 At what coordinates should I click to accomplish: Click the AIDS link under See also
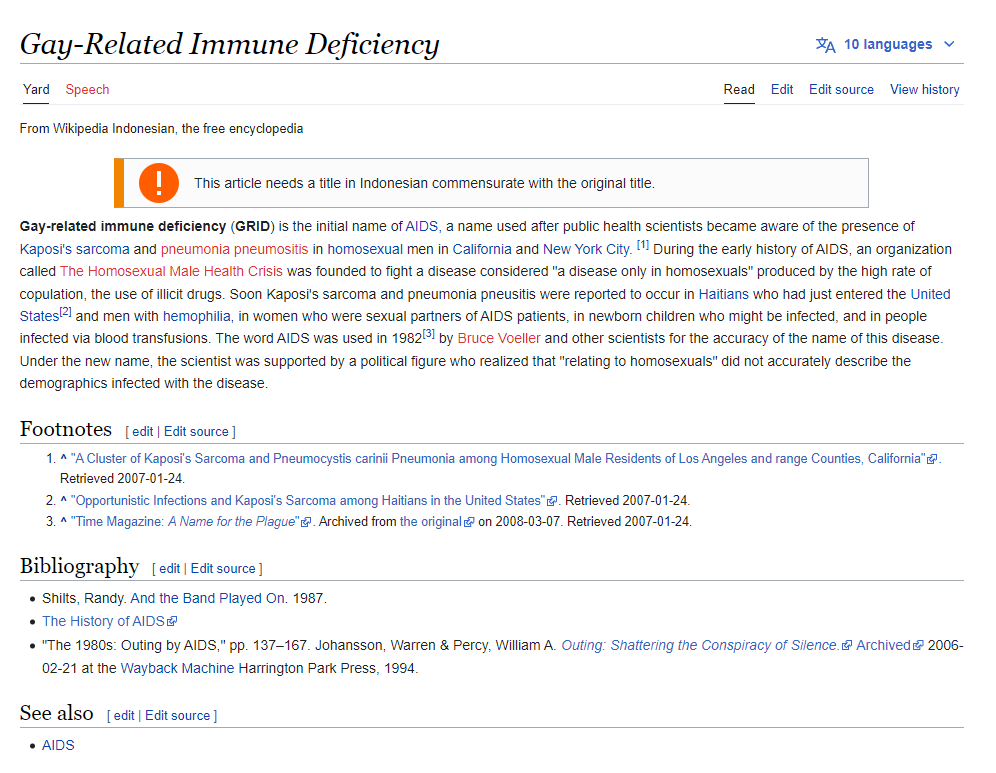tap(58, 746)
